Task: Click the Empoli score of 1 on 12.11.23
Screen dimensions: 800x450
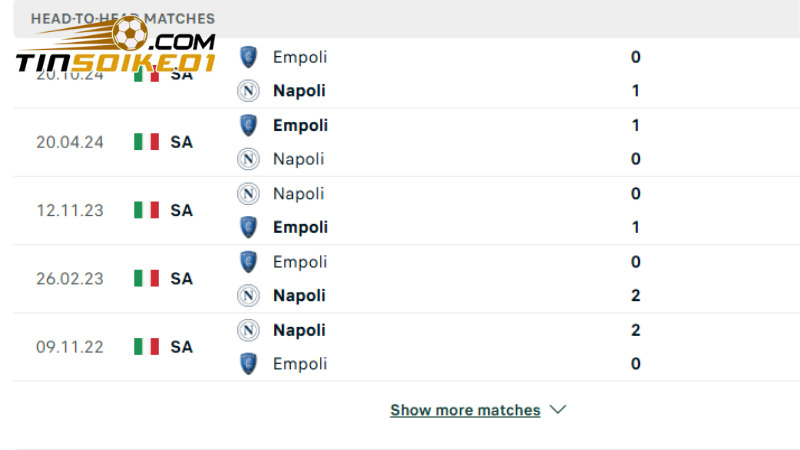Action: coord(636,227)
